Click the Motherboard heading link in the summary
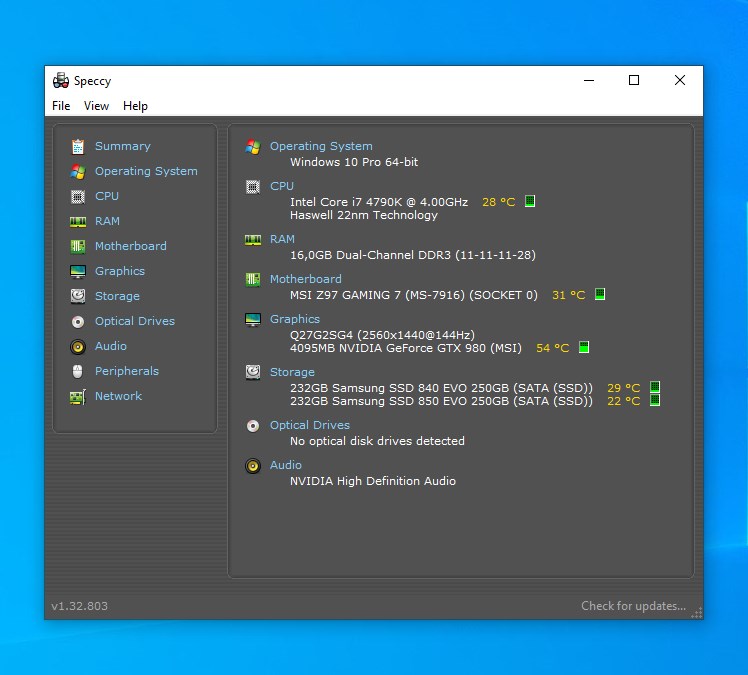 tap(306, 279)
